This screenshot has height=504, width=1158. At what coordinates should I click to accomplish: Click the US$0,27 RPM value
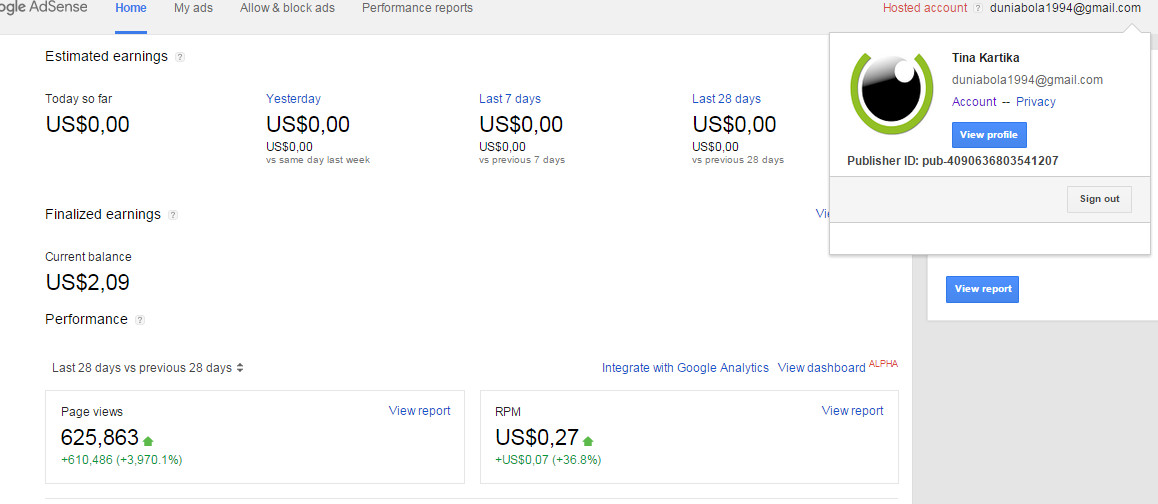[537, 437]
